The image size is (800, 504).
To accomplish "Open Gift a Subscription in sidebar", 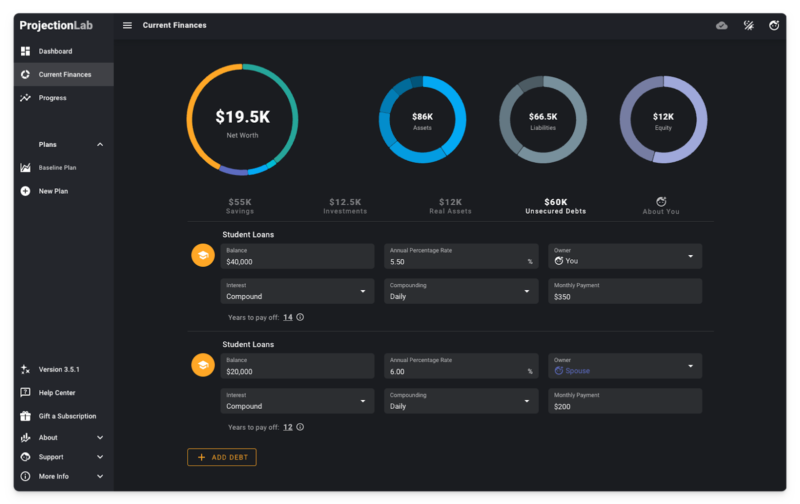I will [67, 416].
